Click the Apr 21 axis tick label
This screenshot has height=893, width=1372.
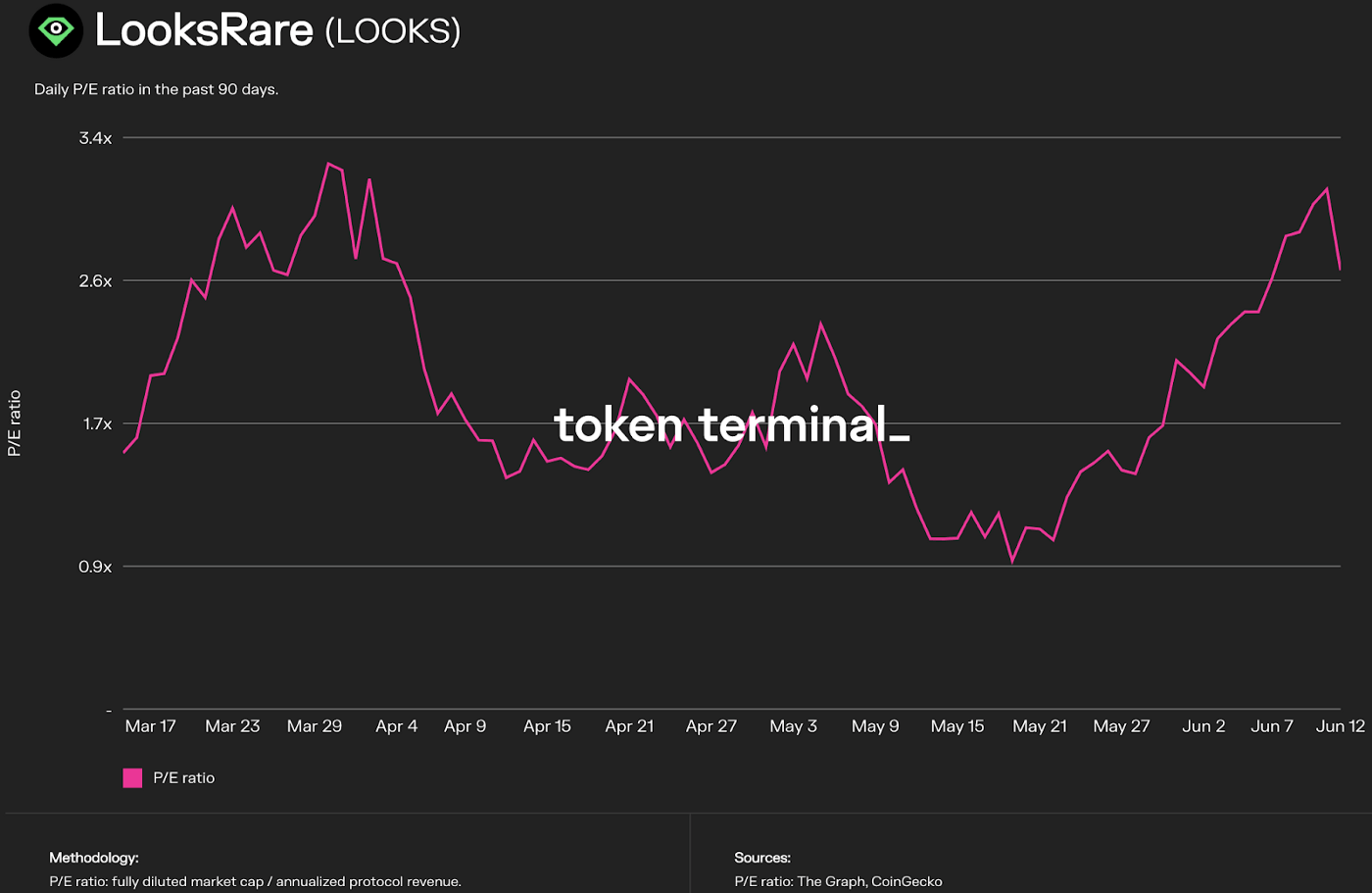tap(629, 725)
